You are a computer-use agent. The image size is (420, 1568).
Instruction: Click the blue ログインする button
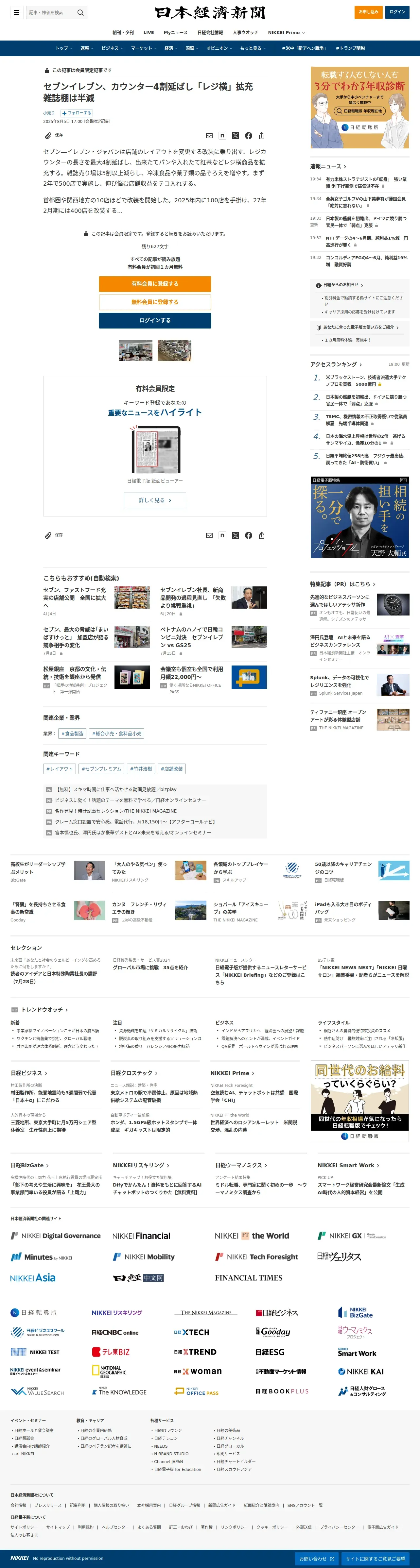coord(155,320)
